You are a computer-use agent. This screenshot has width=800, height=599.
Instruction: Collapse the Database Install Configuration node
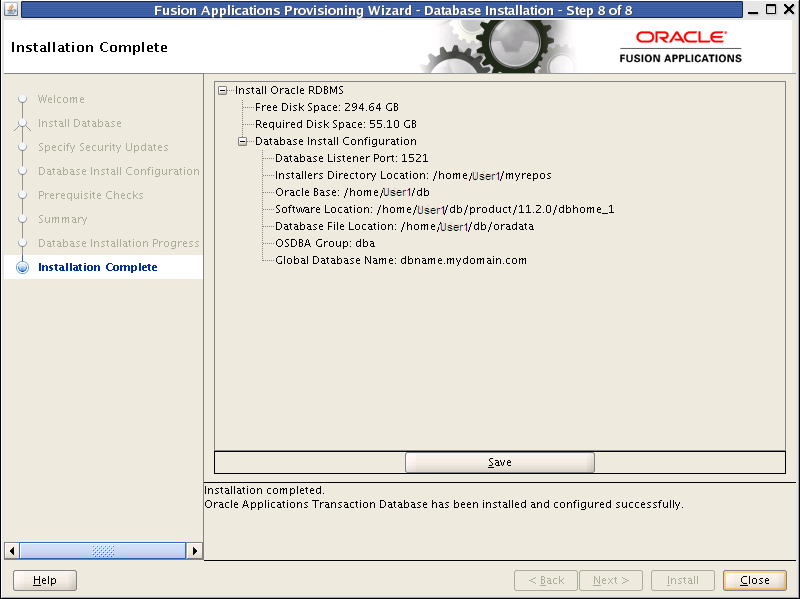pyautogui.click(x=243, y=141)
